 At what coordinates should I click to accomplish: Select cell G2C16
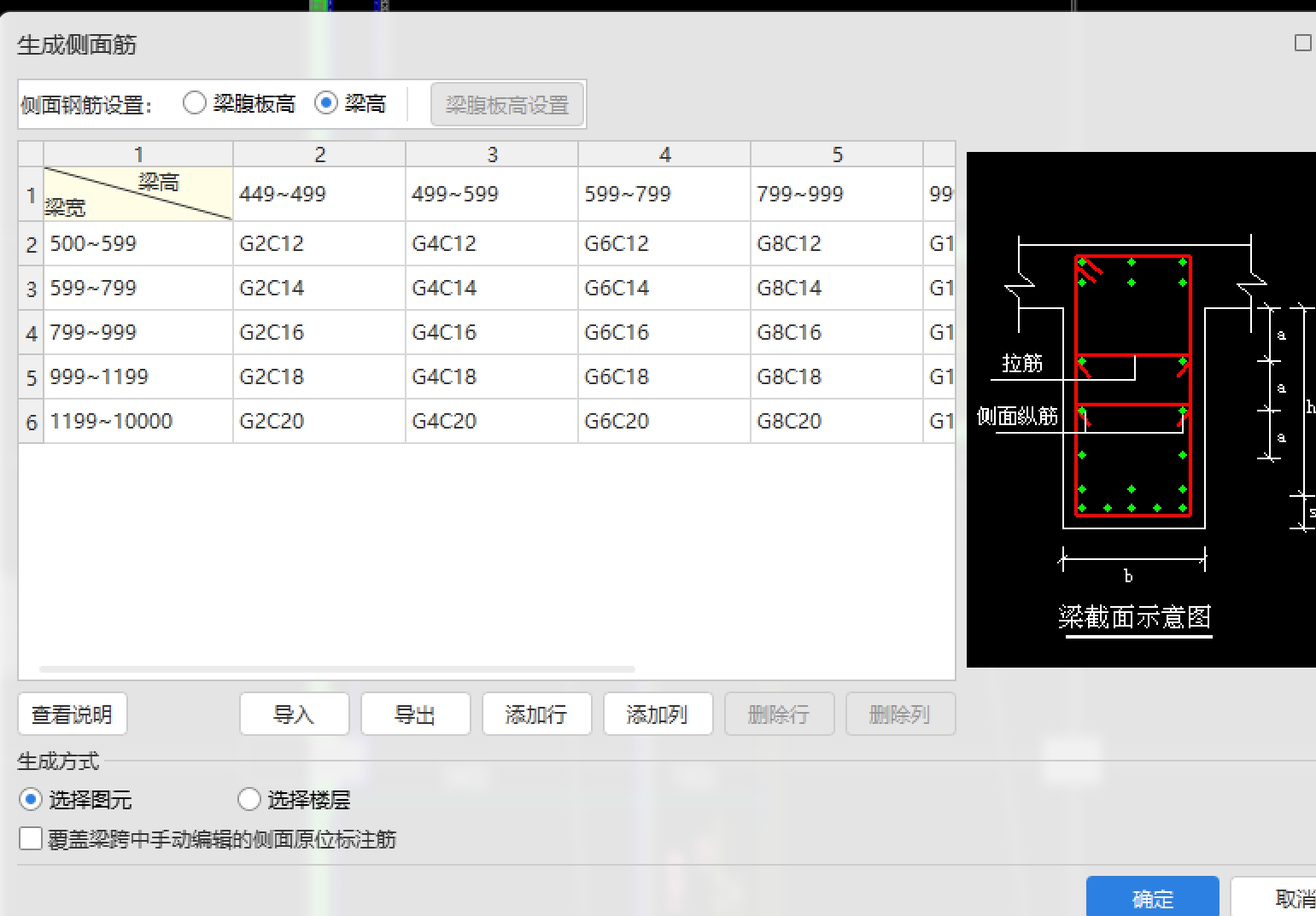point(319,332)
